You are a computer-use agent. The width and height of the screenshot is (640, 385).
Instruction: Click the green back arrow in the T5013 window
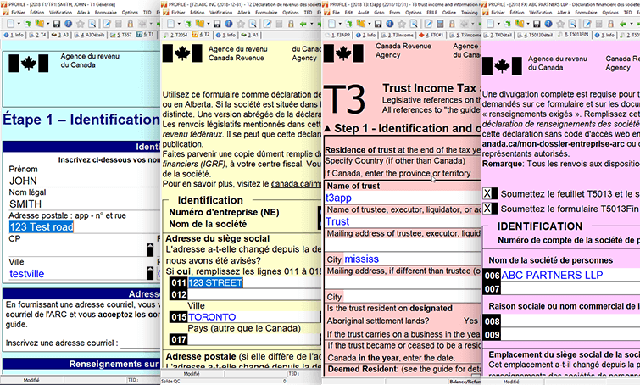[x=623, y=24]
